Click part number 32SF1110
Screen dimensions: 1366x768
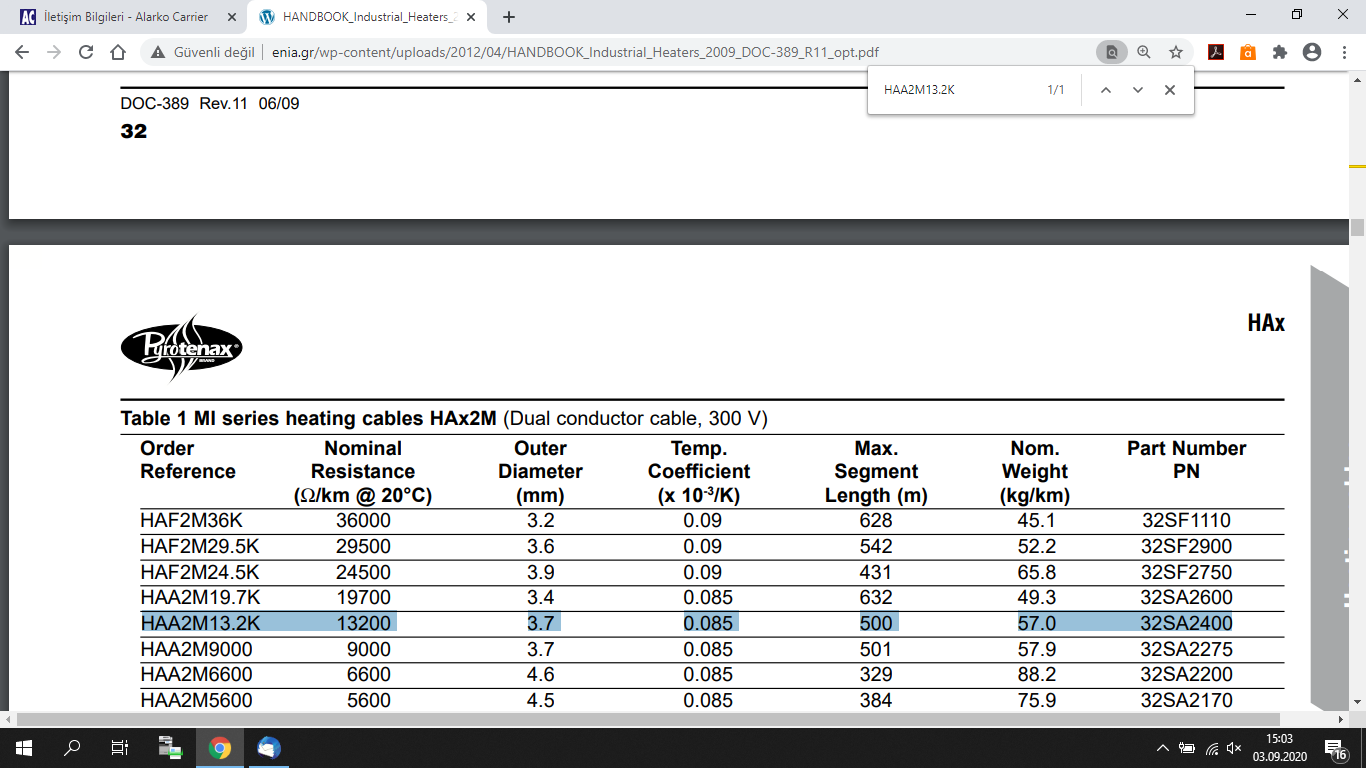point(1187,521)
